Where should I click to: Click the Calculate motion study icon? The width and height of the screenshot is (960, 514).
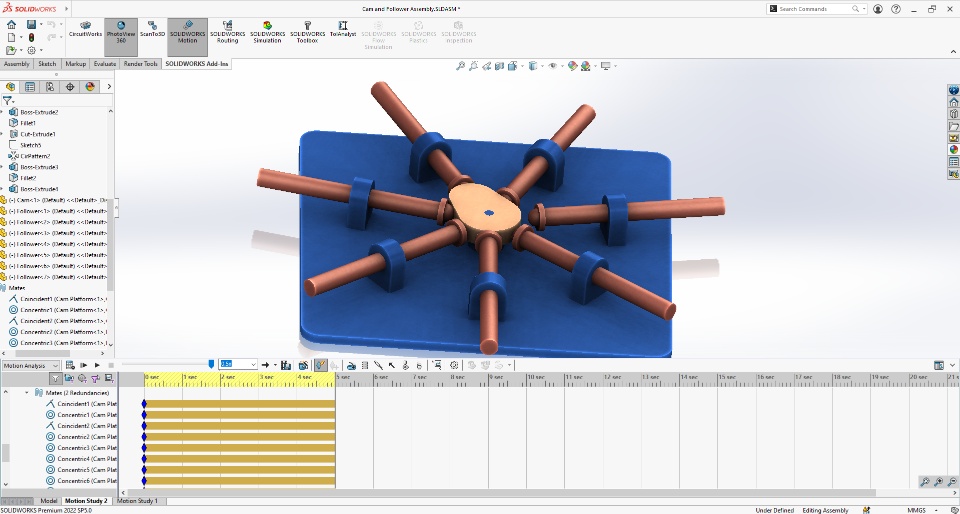pos(70,365)
